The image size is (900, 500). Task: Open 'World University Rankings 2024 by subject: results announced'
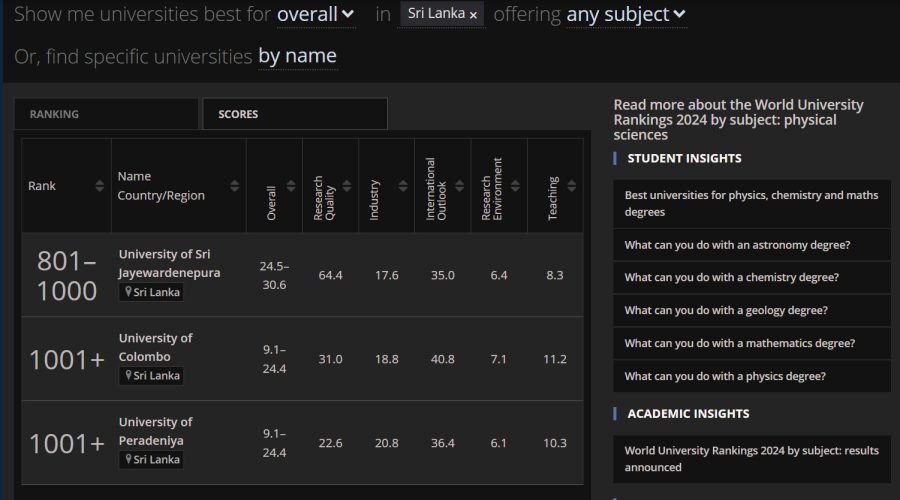751,458
